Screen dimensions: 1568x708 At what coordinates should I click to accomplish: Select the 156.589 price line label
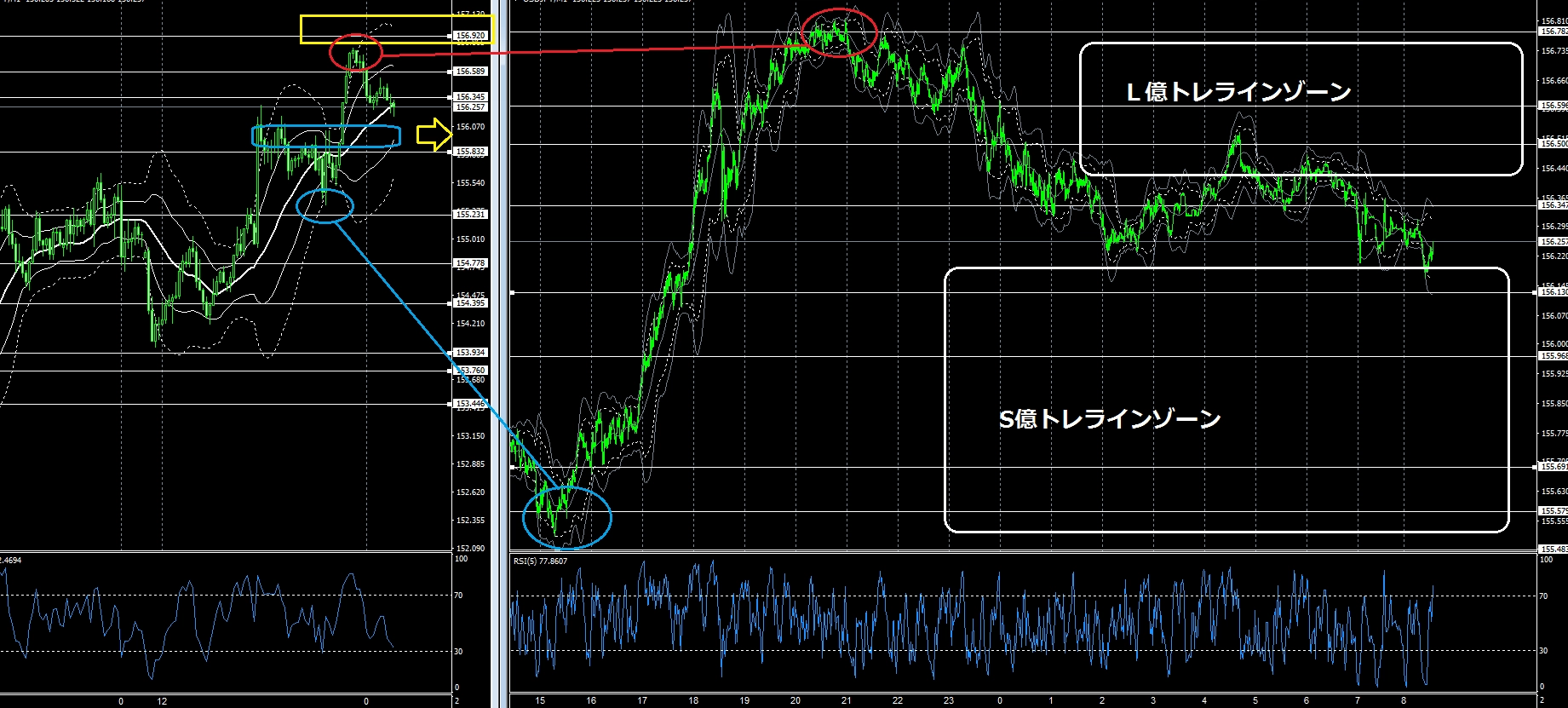click(x=471, y=72)
